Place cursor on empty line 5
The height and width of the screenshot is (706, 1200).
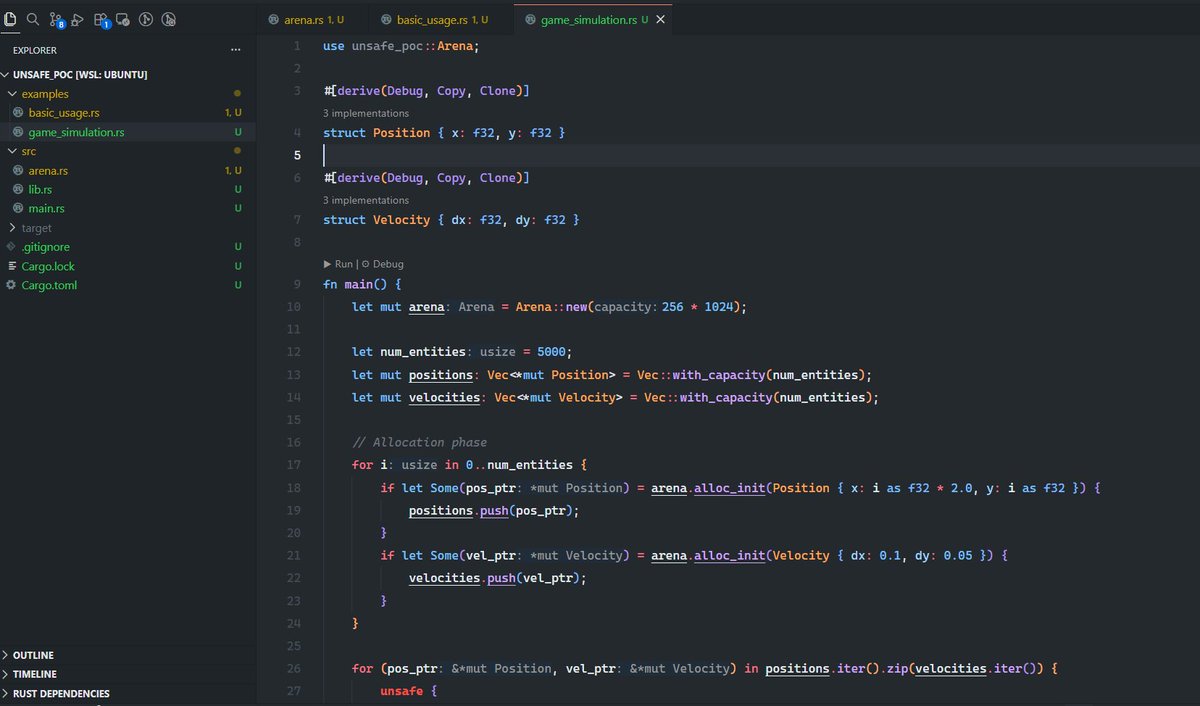(760, 155)
